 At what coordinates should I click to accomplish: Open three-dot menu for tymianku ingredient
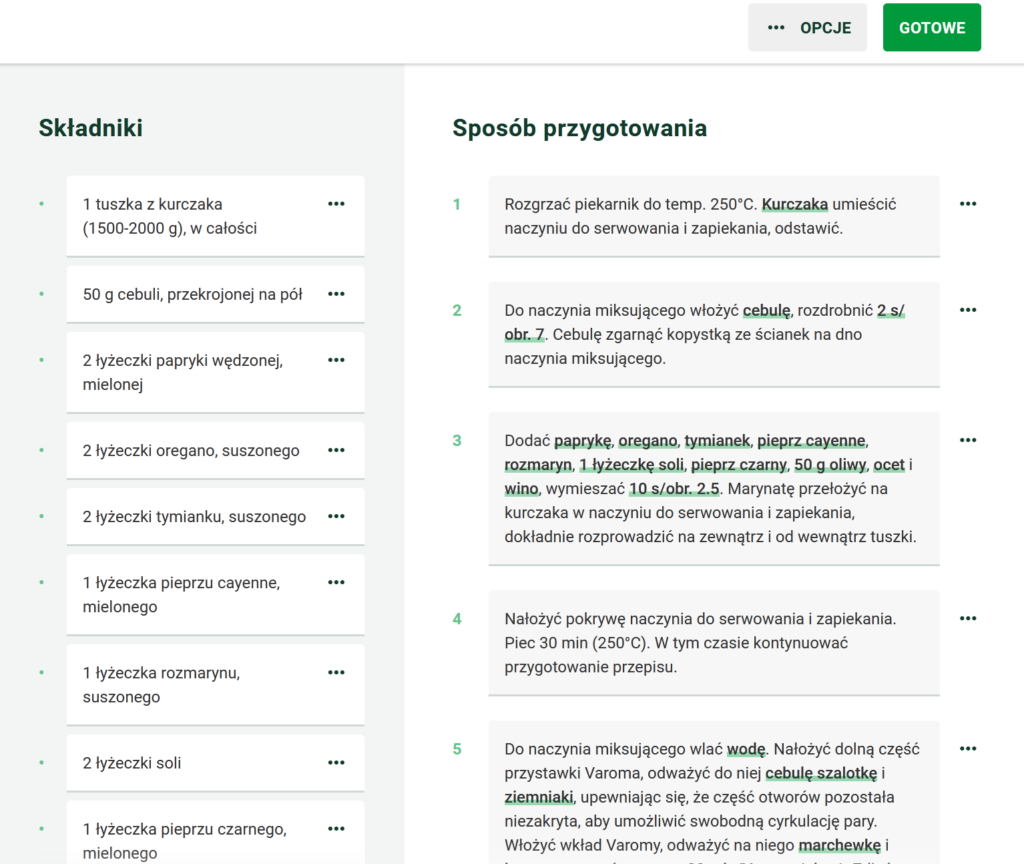tap(336, 516)
